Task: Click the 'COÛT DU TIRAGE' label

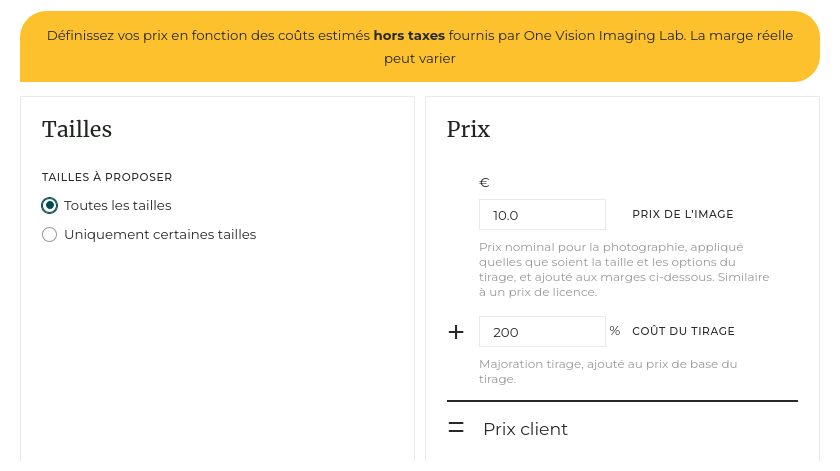Action: (683, 332)
